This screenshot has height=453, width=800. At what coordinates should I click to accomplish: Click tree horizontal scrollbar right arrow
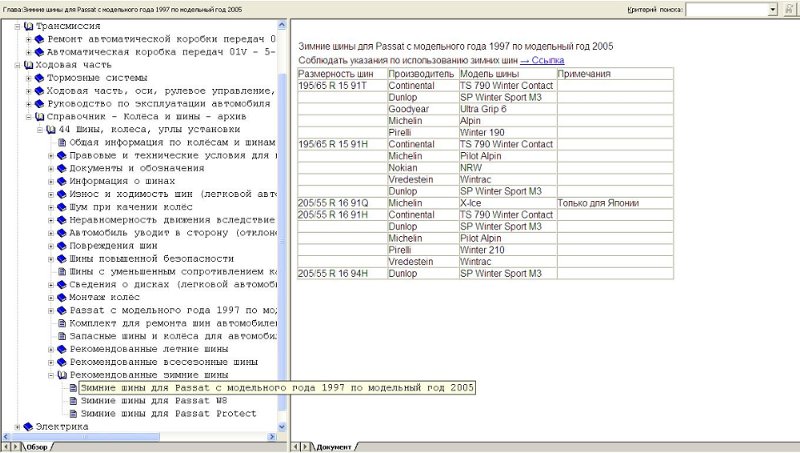click(x=272, y=437)
